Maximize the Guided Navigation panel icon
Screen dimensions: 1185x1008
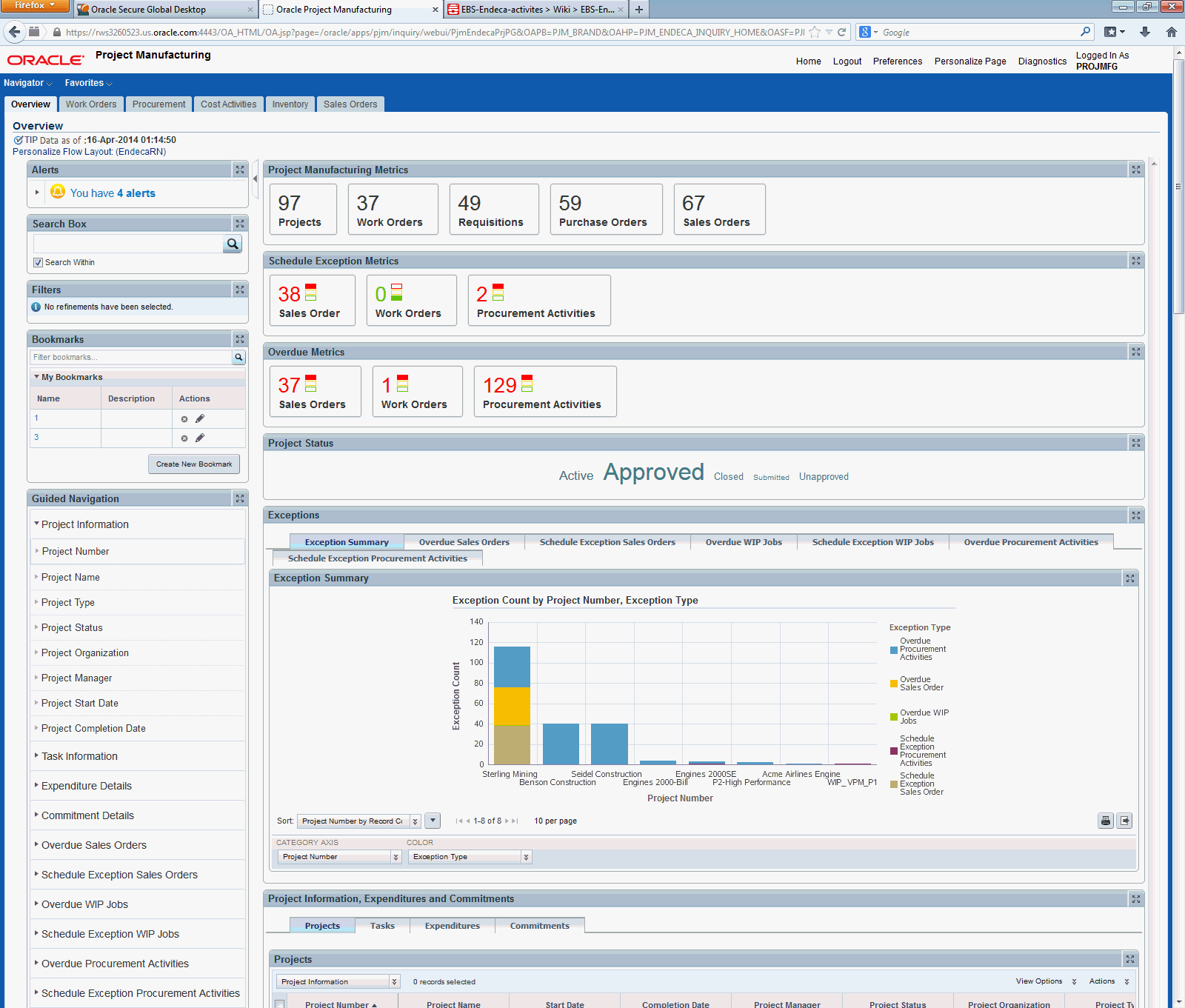click(240, 498)
